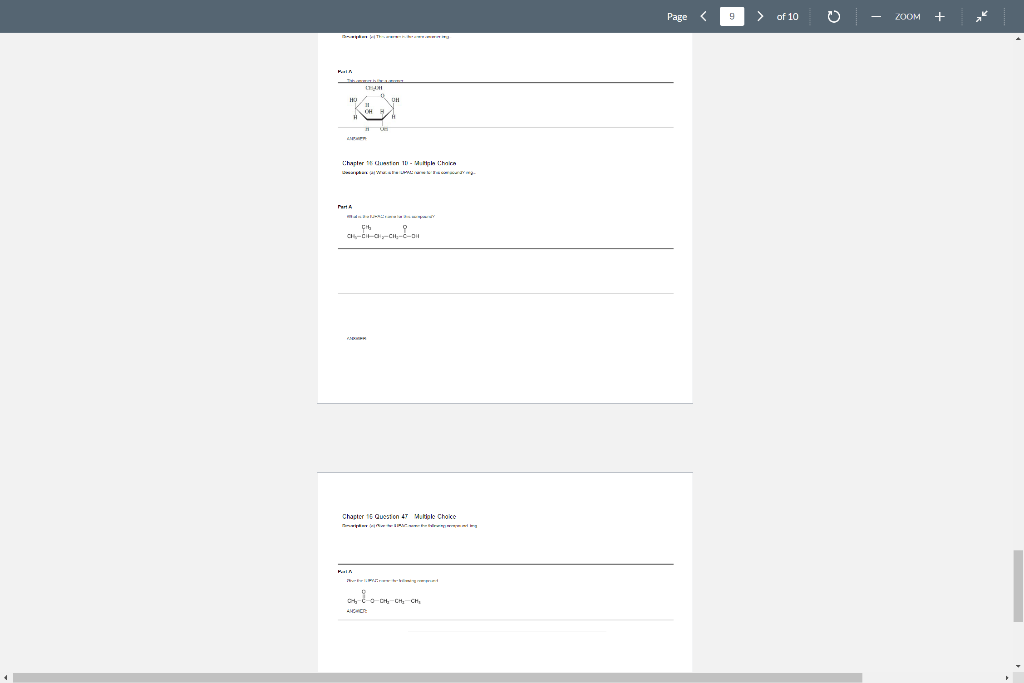The height and width of the screenshot is (683, 1024).
Task: Click the vertical scrollbar thumb
Action: pos(1018,586)
